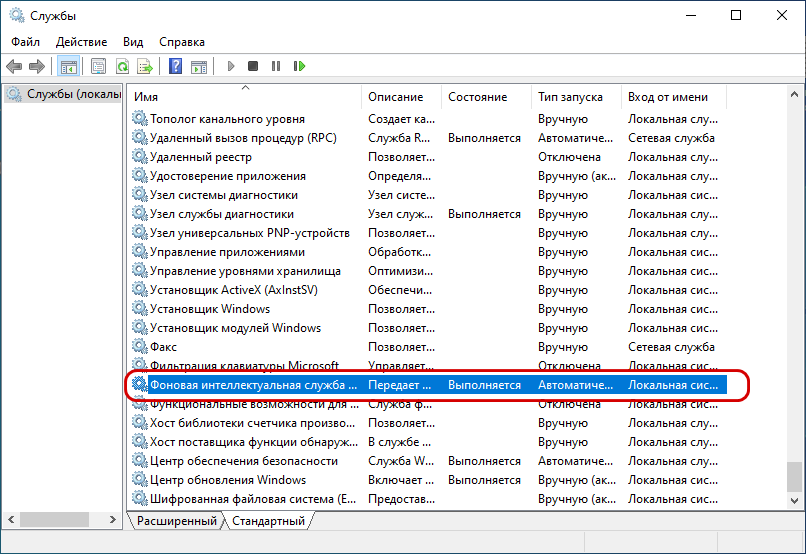806x554 pixels.
Task: Select Узел системы диагностики service
Action: 428,195
